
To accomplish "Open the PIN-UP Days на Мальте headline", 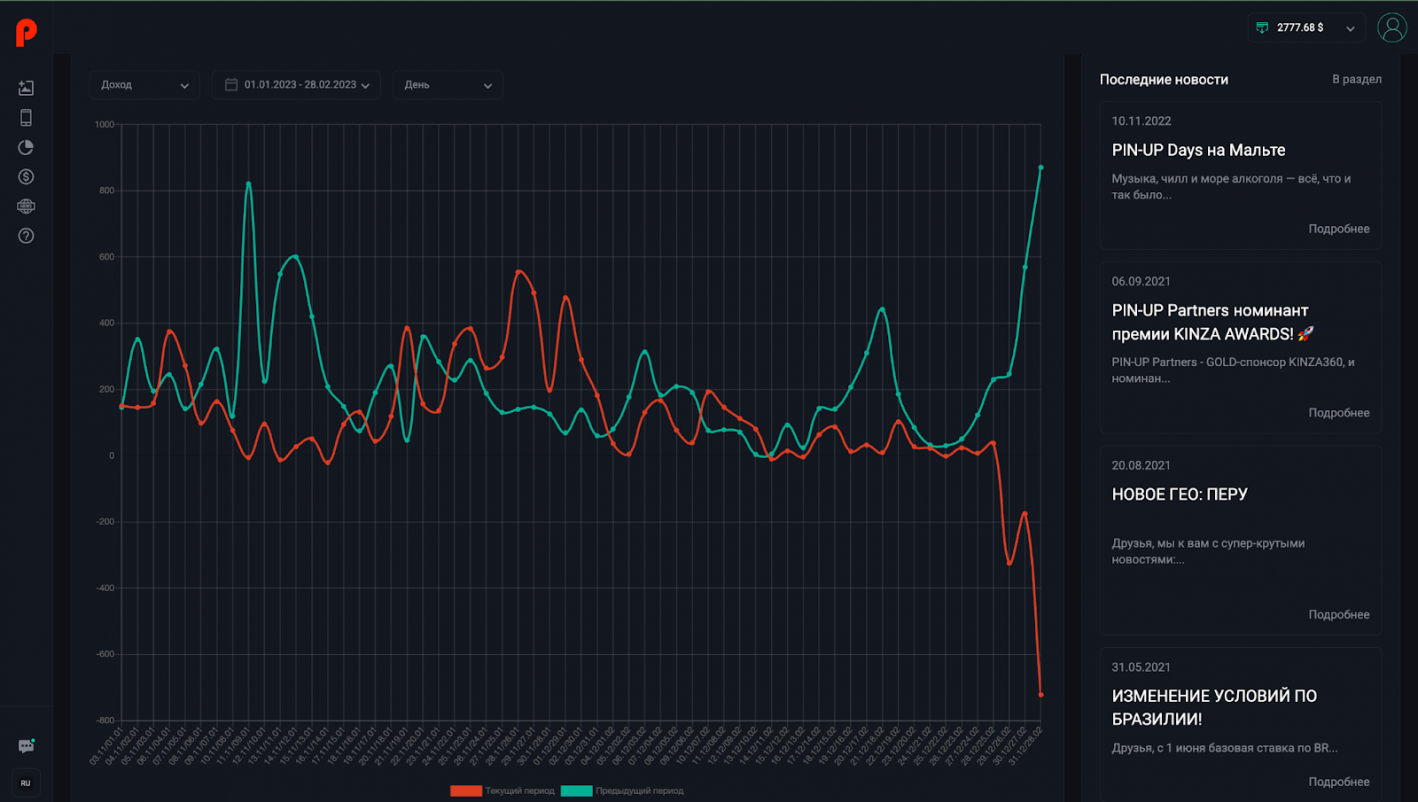I will point(1199,150).
